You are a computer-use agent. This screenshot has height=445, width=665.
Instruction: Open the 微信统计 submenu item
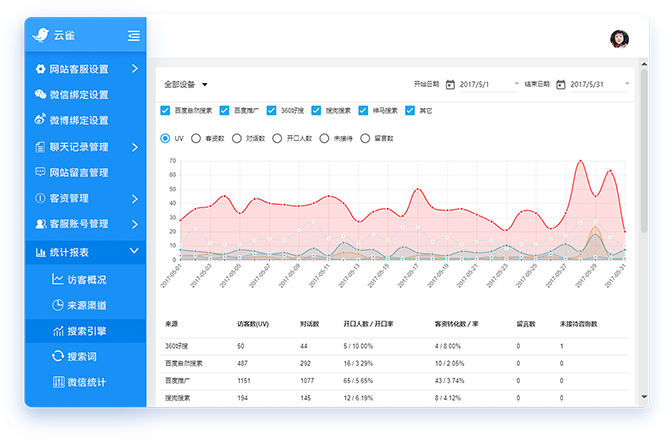coord(86,382)
